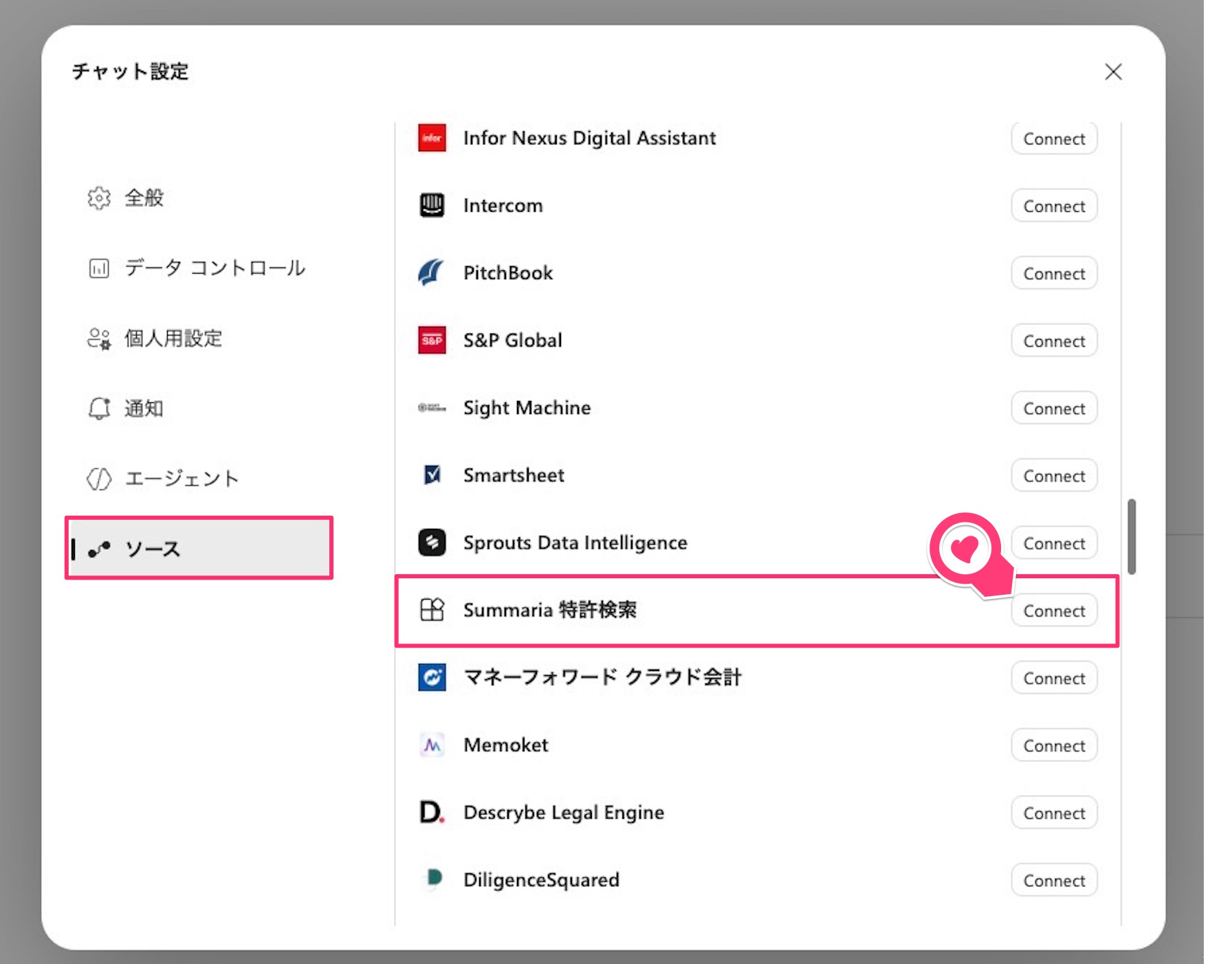This screenshot has width=1232, height=964.
Task: Connect the PitchBook source
Action: 1054,273
